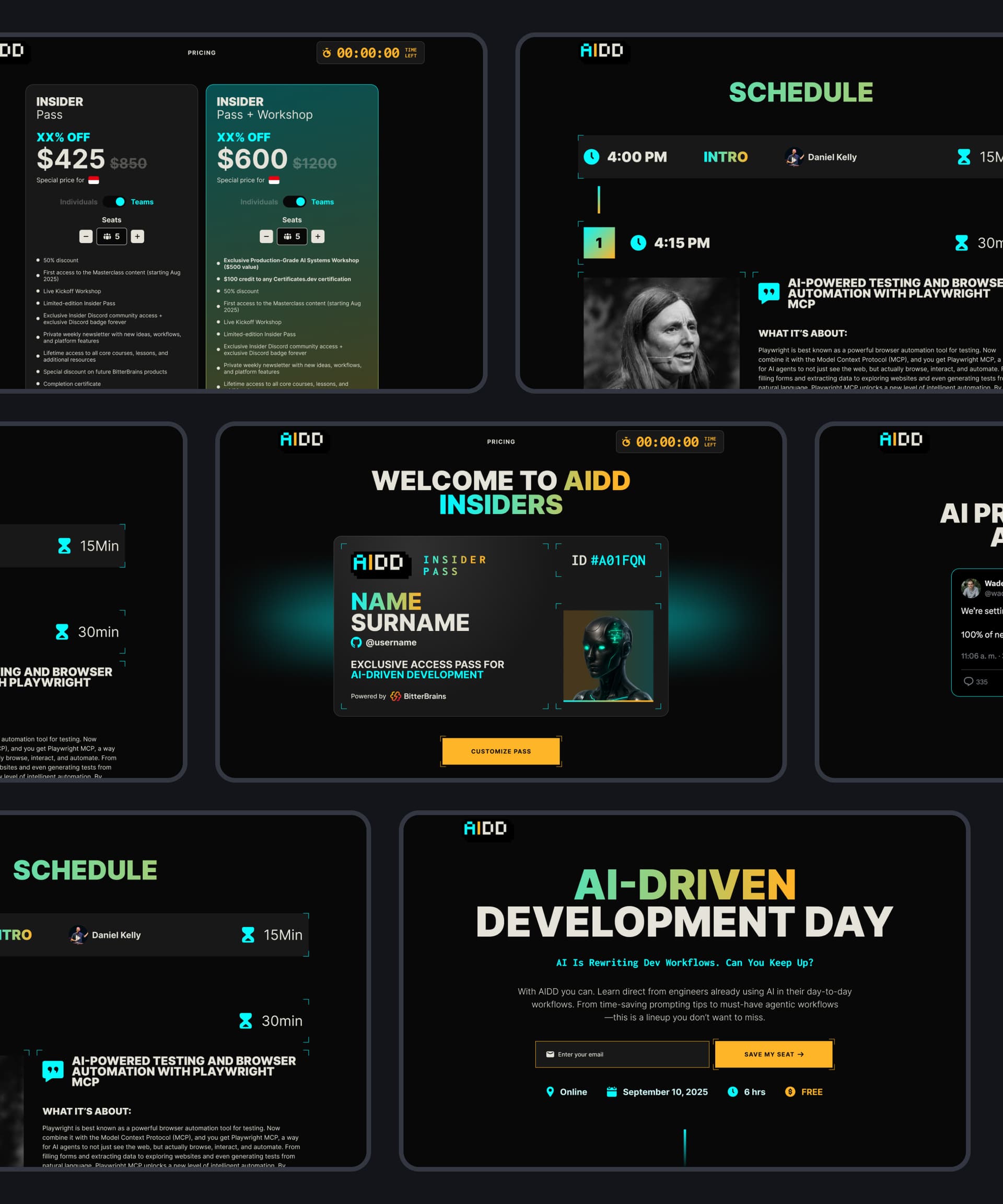Click the 'AI Is Rewriting Dev Workflows' tagline
The image size is (1003, 1204).
[x=684, y=963]
